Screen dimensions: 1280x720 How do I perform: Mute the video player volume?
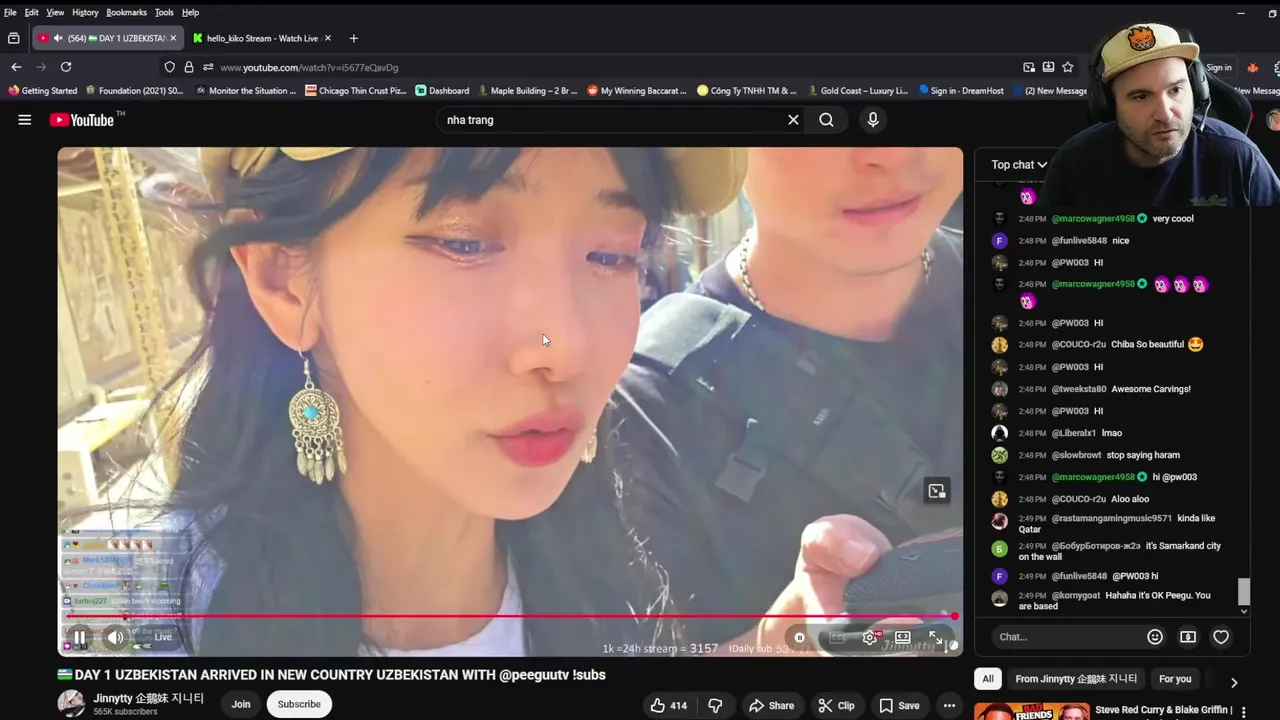tap(116, 637)
